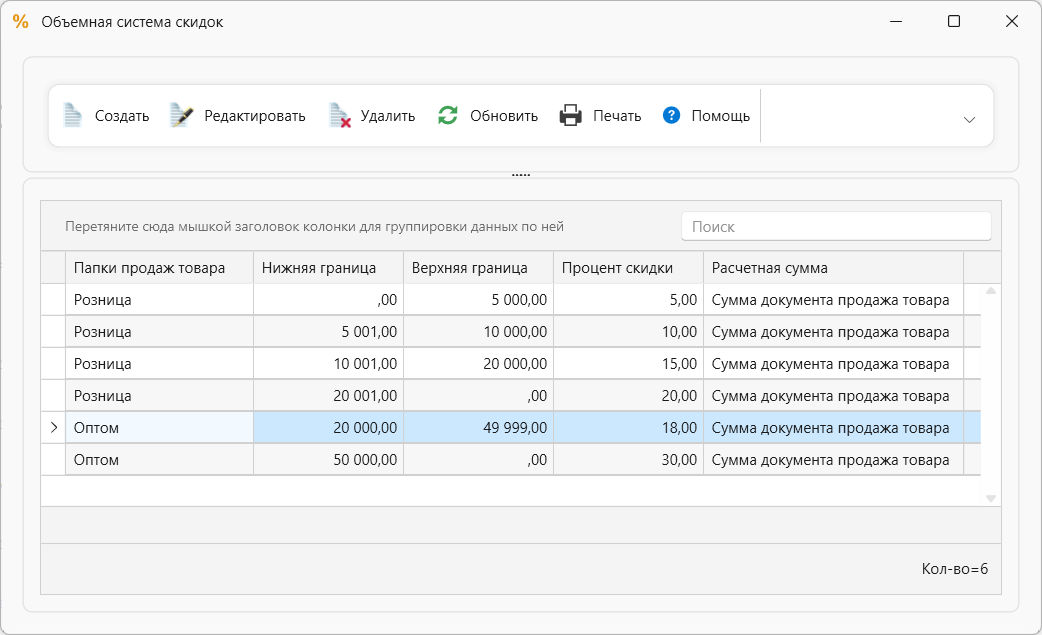Click the 20 000,00 lower bound cell
The height and width of the screenshot is (635, 1042).
click(x=328, y=428)
